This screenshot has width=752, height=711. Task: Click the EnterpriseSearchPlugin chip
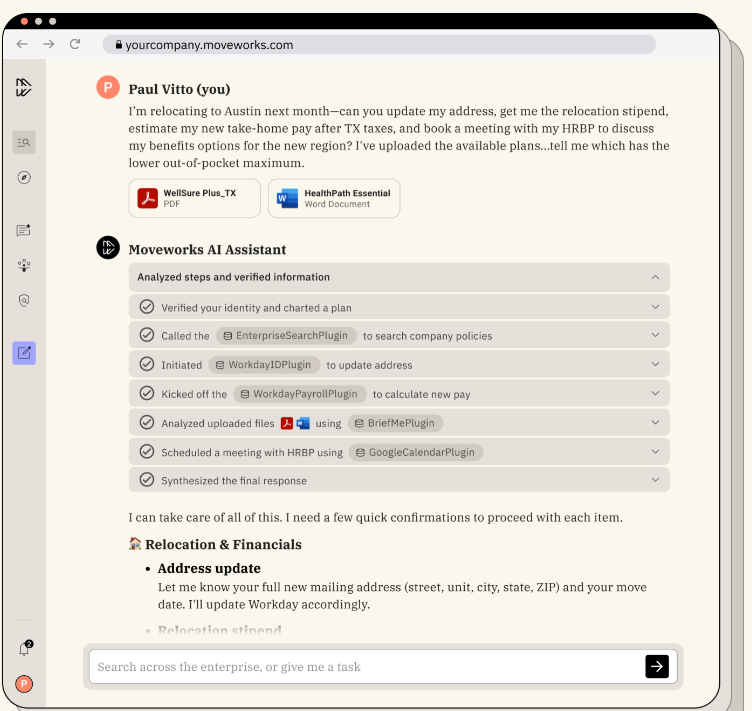[286, 336]
